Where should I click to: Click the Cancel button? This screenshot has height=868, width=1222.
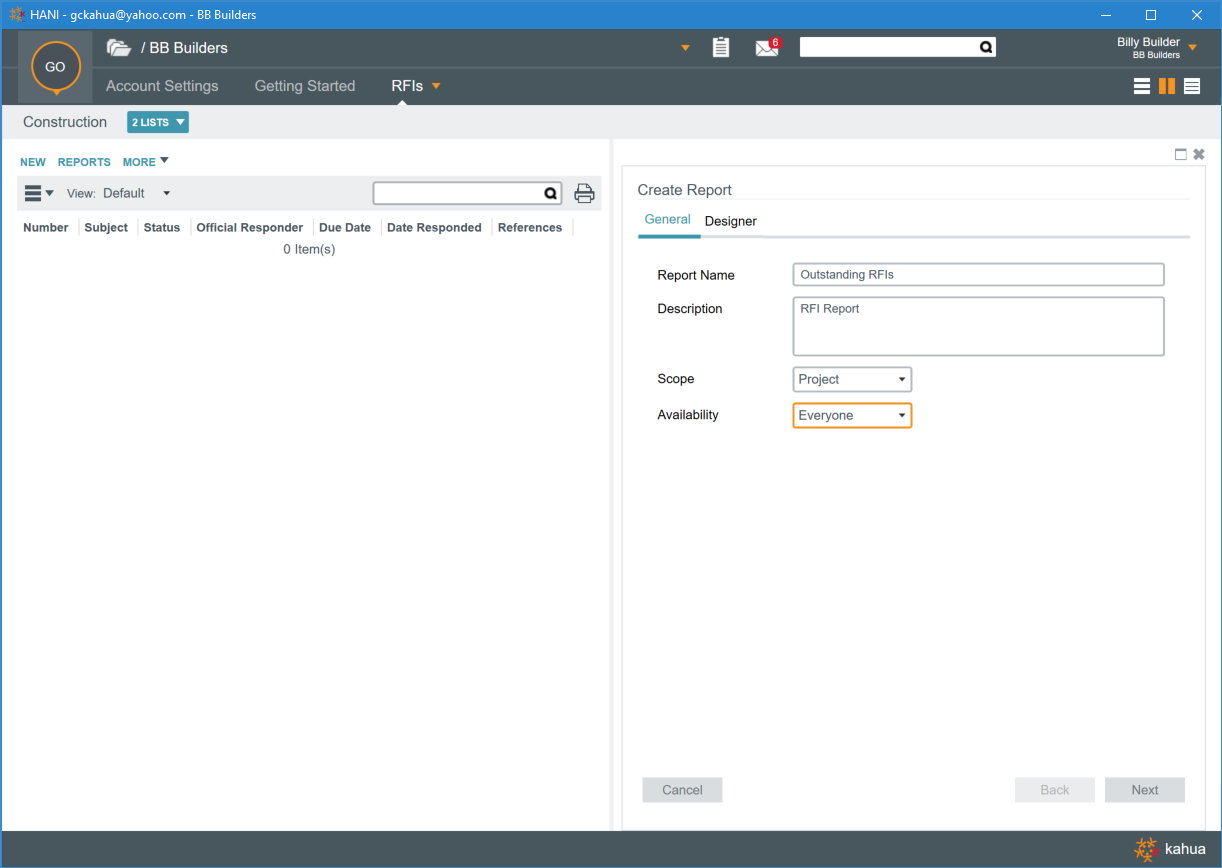point(682,790)
